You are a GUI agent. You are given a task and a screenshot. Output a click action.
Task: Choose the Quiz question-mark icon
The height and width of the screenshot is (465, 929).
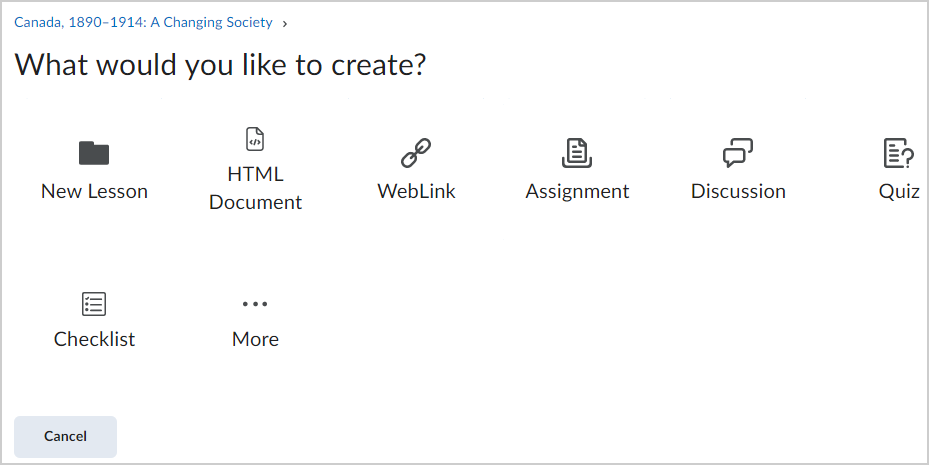[899, 153]
